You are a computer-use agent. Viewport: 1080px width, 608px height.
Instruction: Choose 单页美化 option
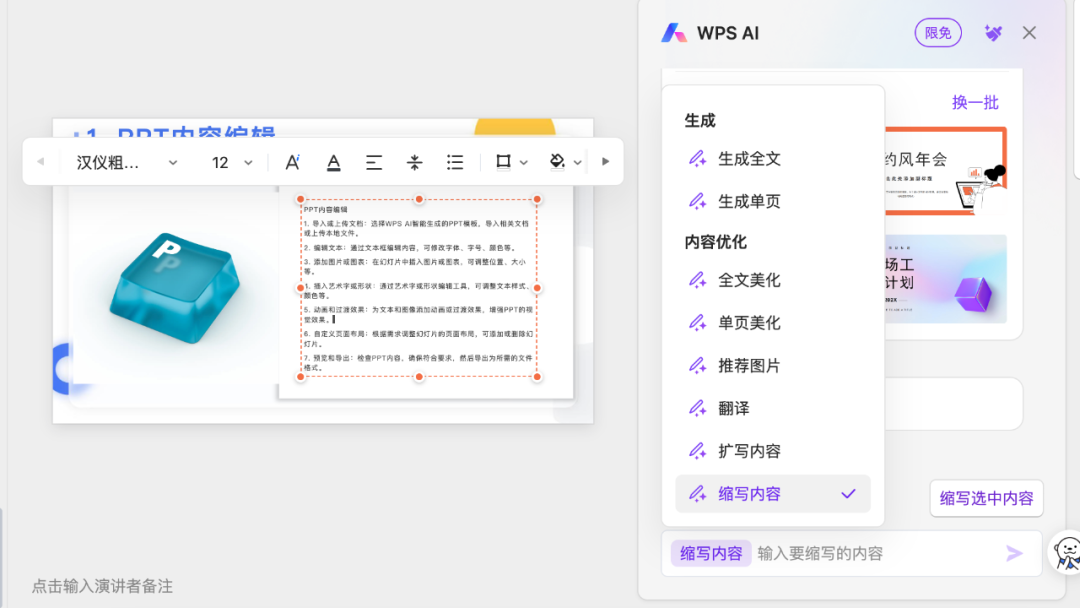click(x=773, y=323)
